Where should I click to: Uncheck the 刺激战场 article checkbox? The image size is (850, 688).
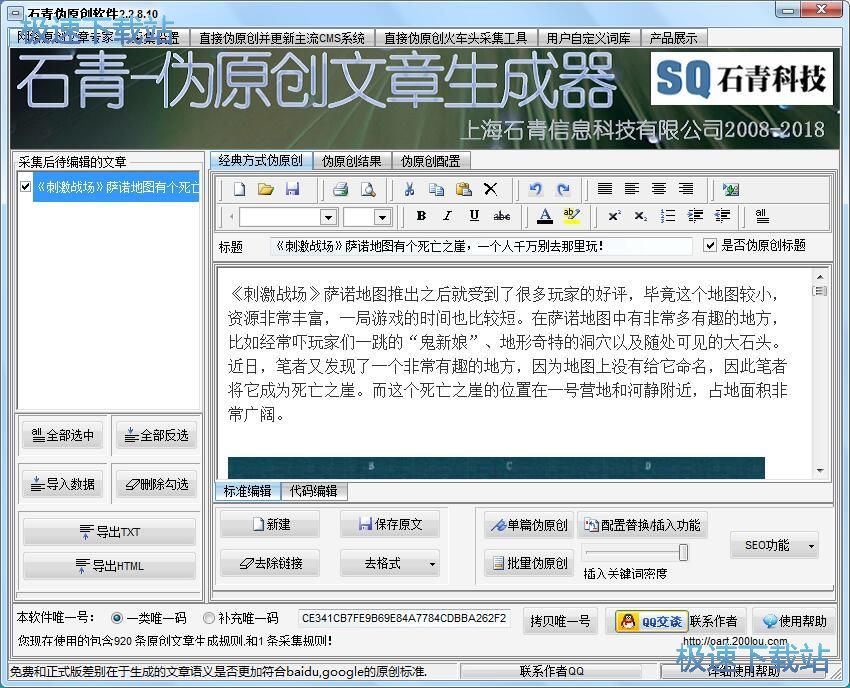click(x=25, y=187)
